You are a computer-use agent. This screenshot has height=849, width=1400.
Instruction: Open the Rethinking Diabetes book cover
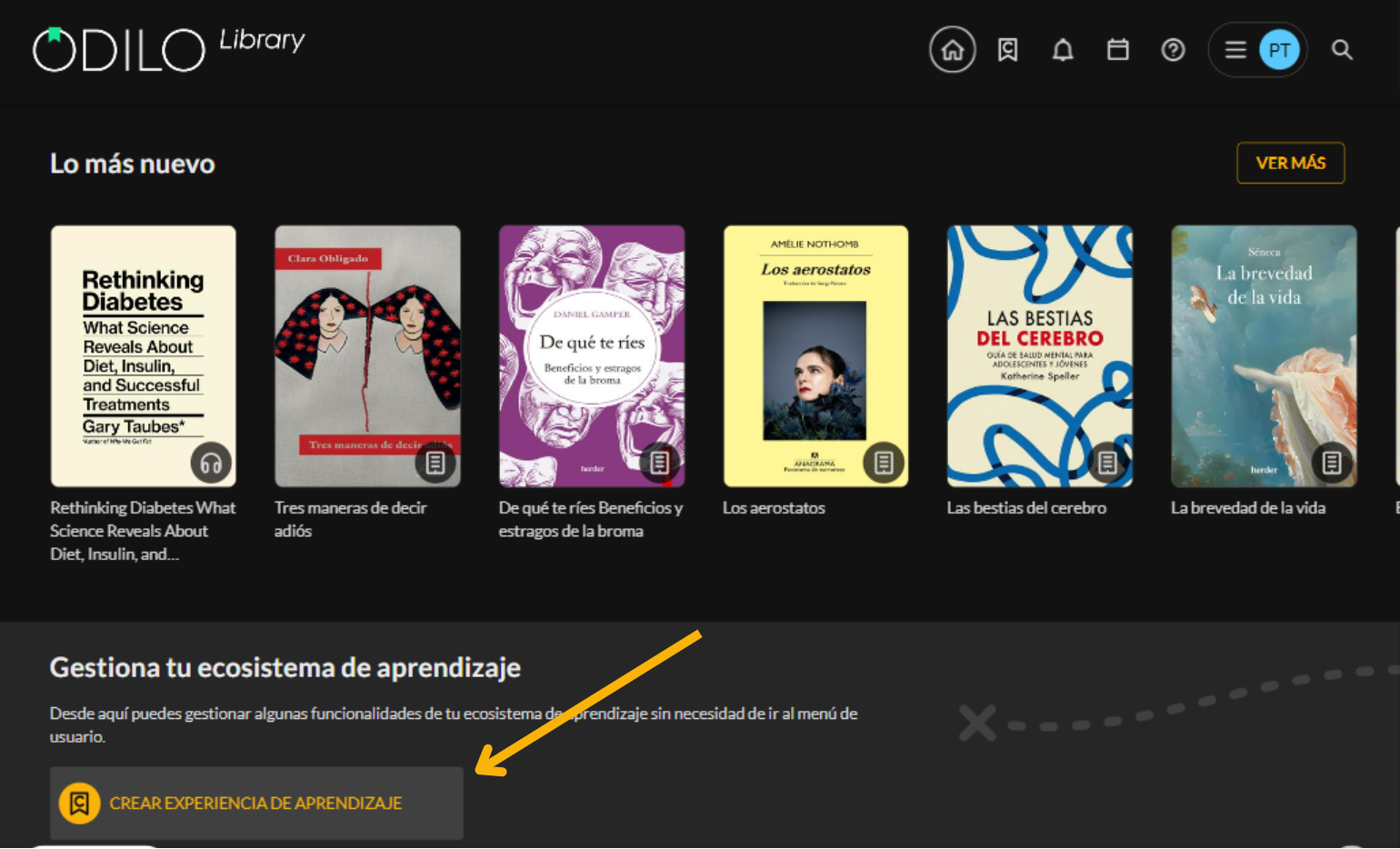tap(144, 356)
